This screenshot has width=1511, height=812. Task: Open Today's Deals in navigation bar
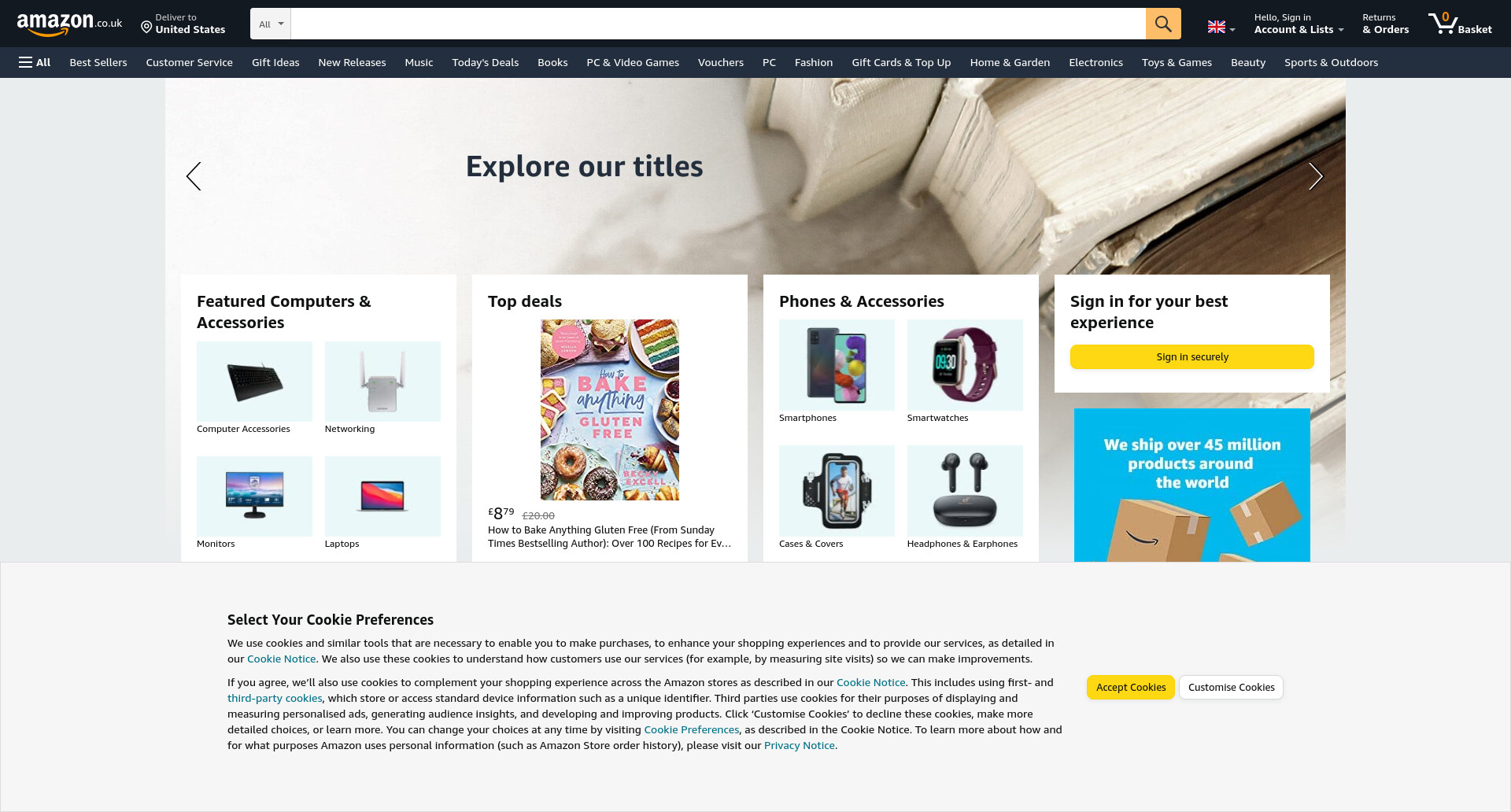point(485,62)
